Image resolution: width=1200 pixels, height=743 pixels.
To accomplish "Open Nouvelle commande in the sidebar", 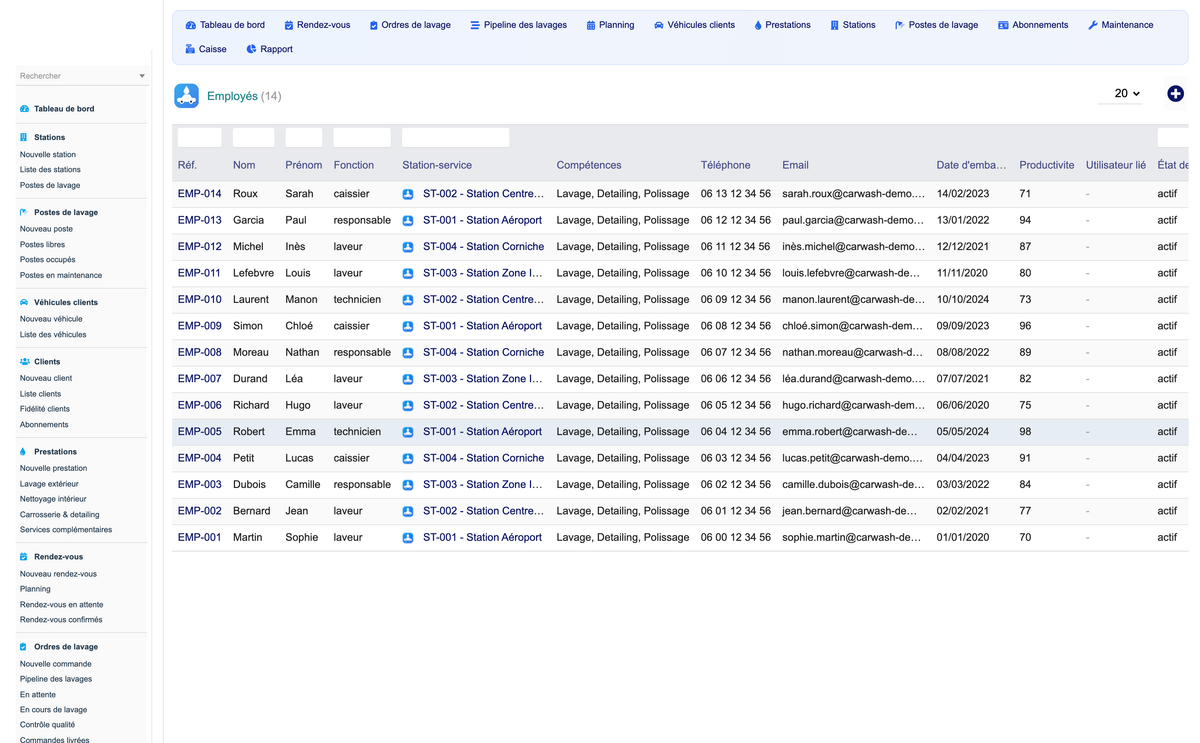I will (56, 664).
